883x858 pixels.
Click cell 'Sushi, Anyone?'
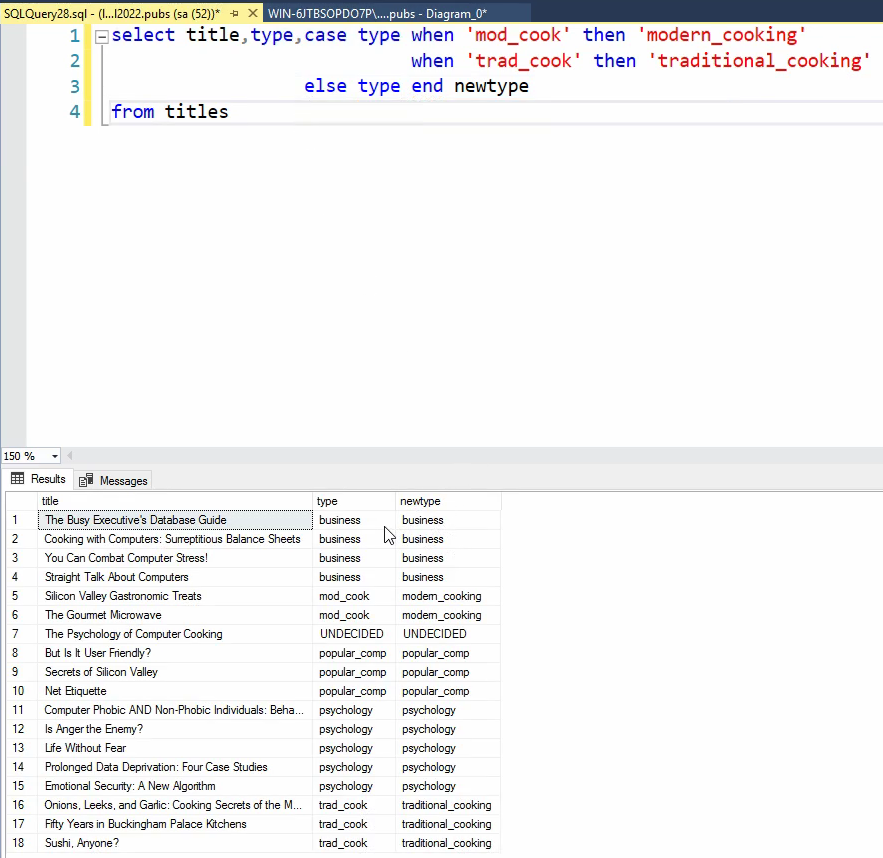point(175,843)
